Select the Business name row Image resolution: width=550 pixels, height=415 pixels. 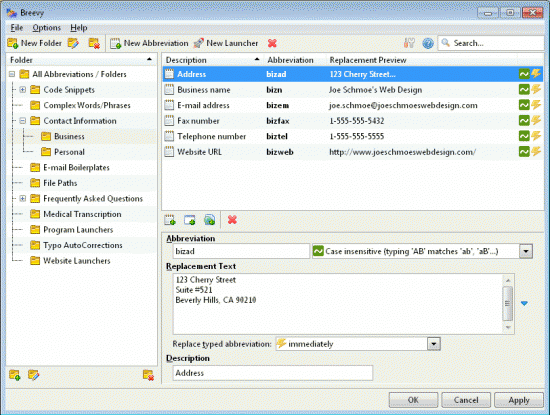(x=353, y=90)
